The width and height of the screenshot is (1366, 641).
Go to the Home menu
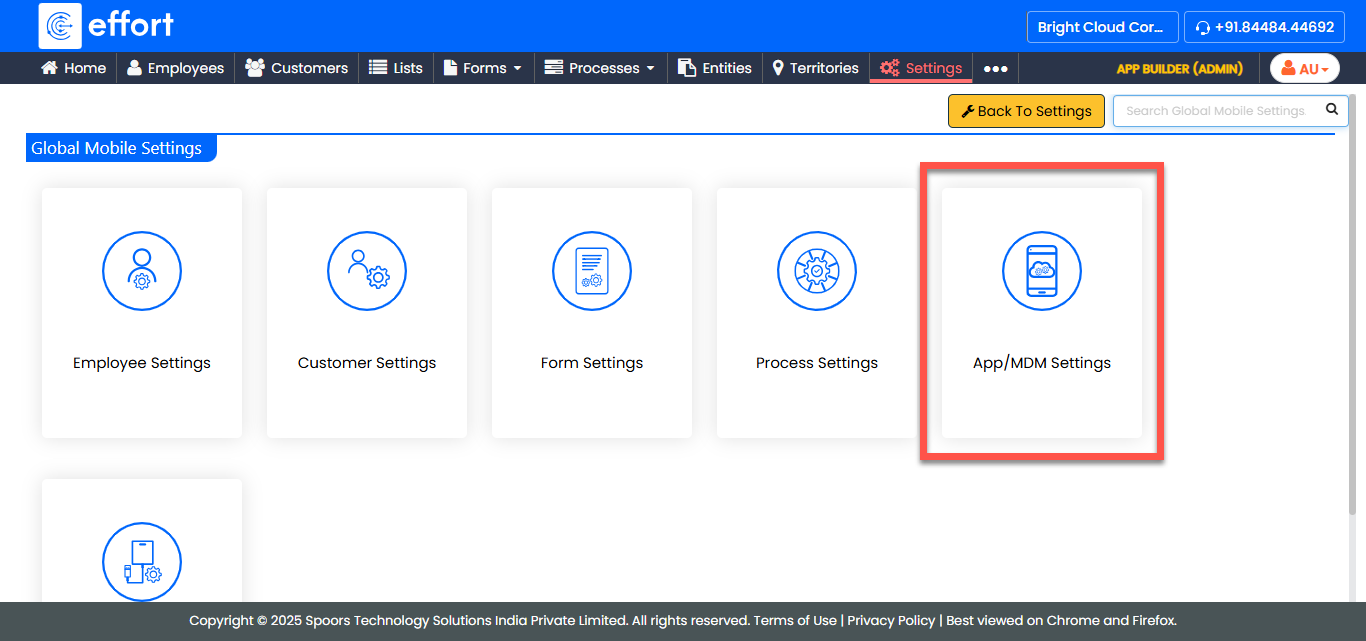(73, 68)
